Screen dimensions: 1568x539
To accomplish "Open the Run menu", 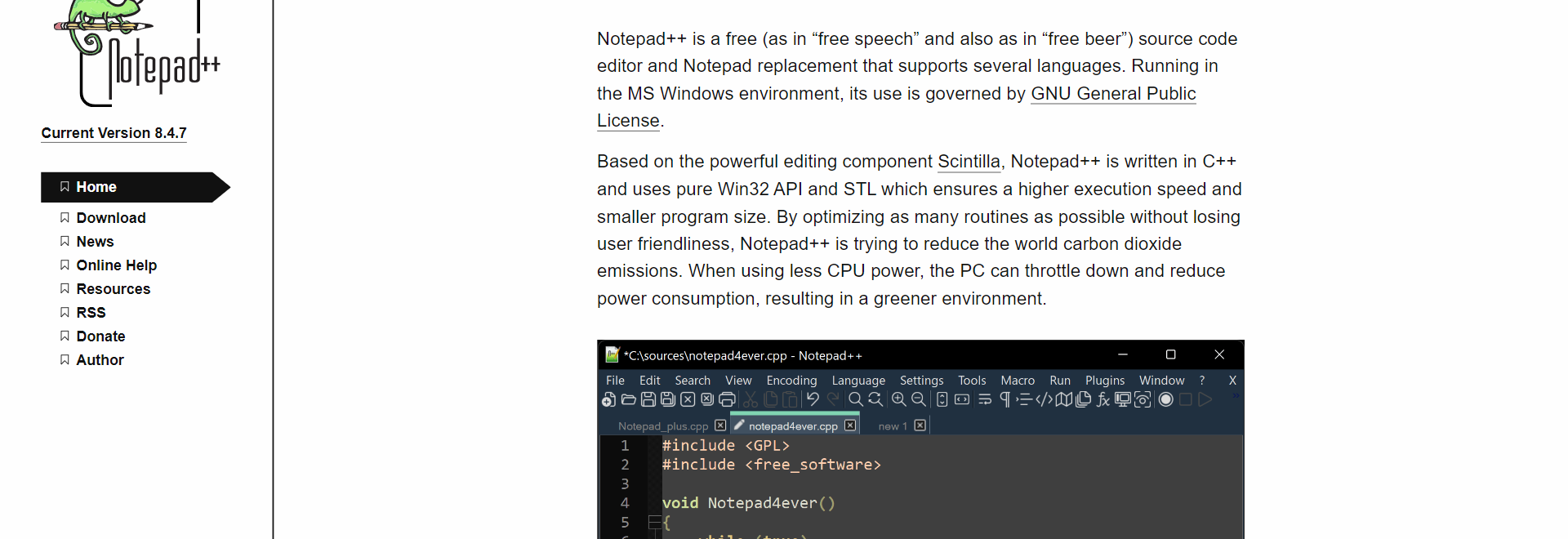I will [1060, 380].
